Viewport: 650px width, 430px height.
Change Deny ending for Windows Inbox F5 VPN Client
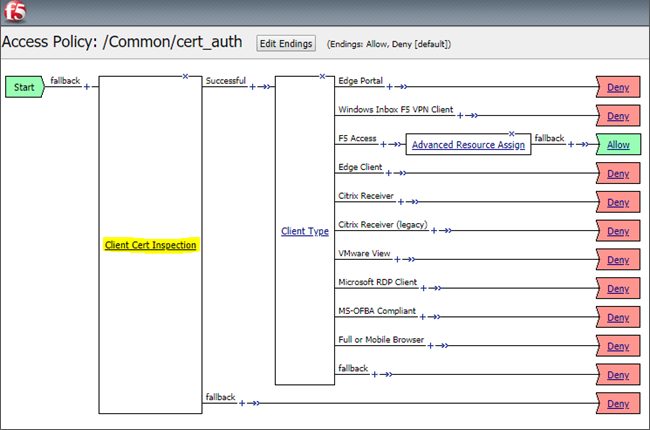tap(618, 116)
